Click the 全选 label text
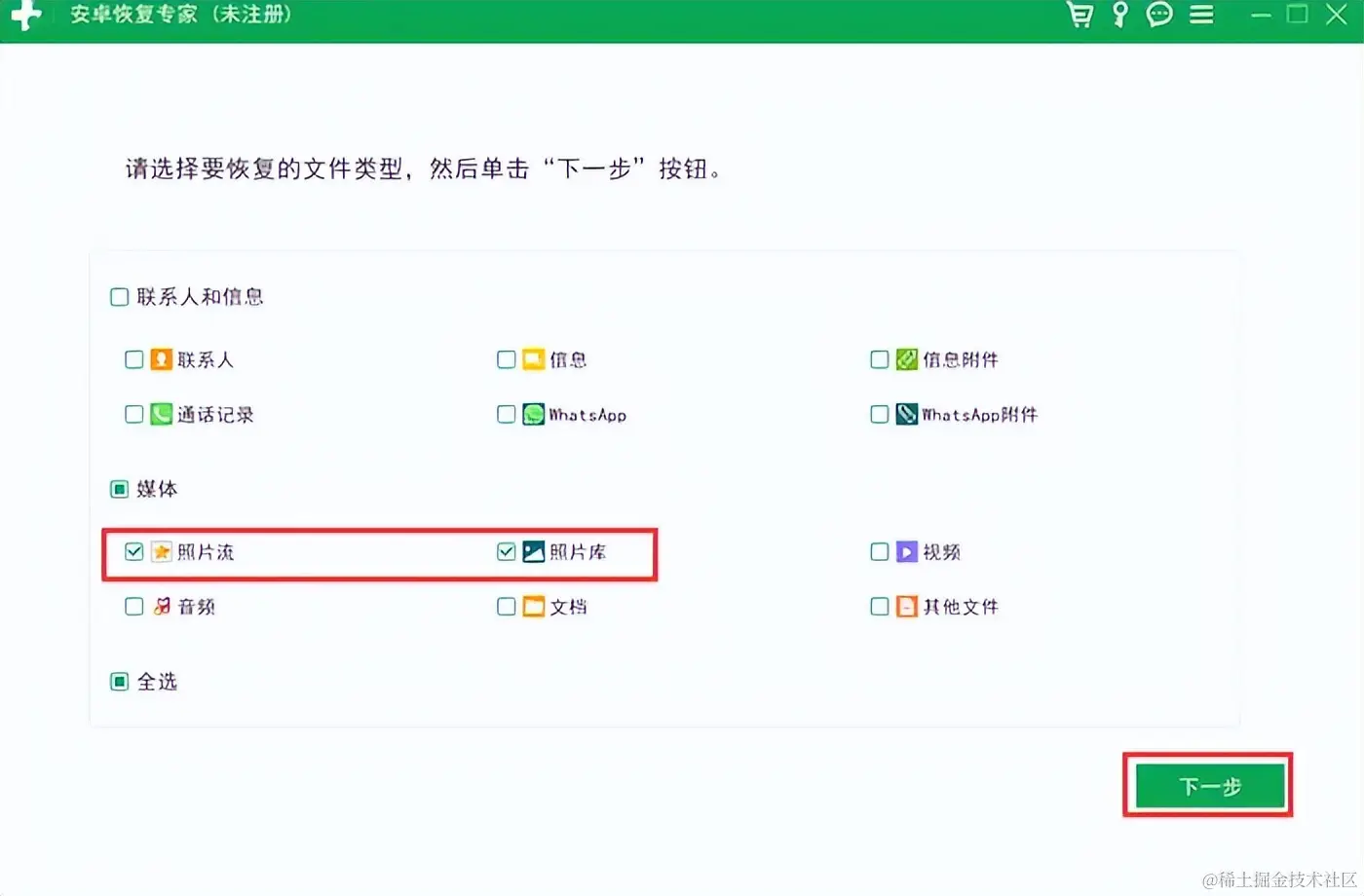1364x896 pixels. (157, 682)
